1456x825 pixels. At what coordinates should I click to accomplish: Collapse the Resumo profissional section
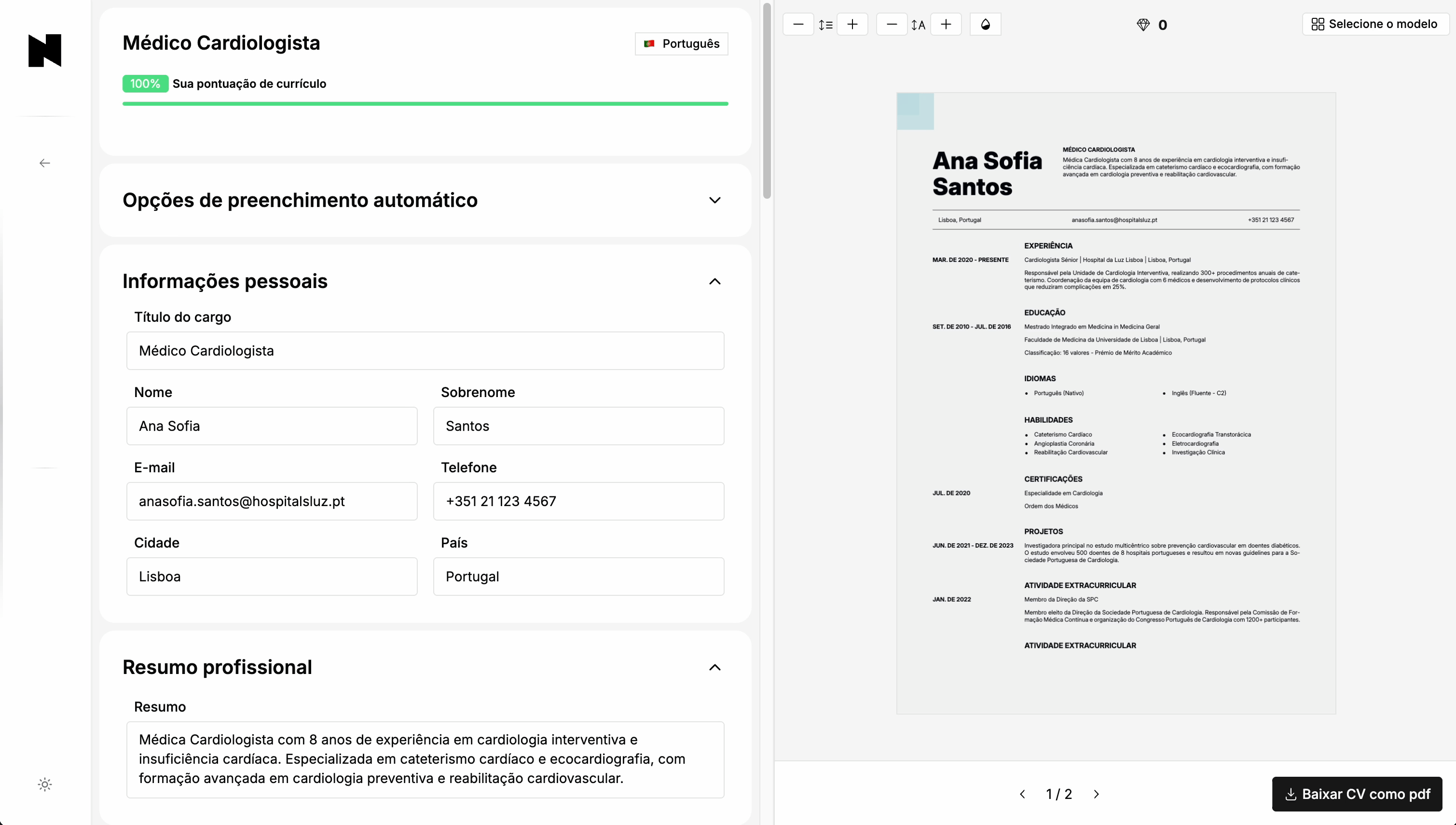pos(714,667)
